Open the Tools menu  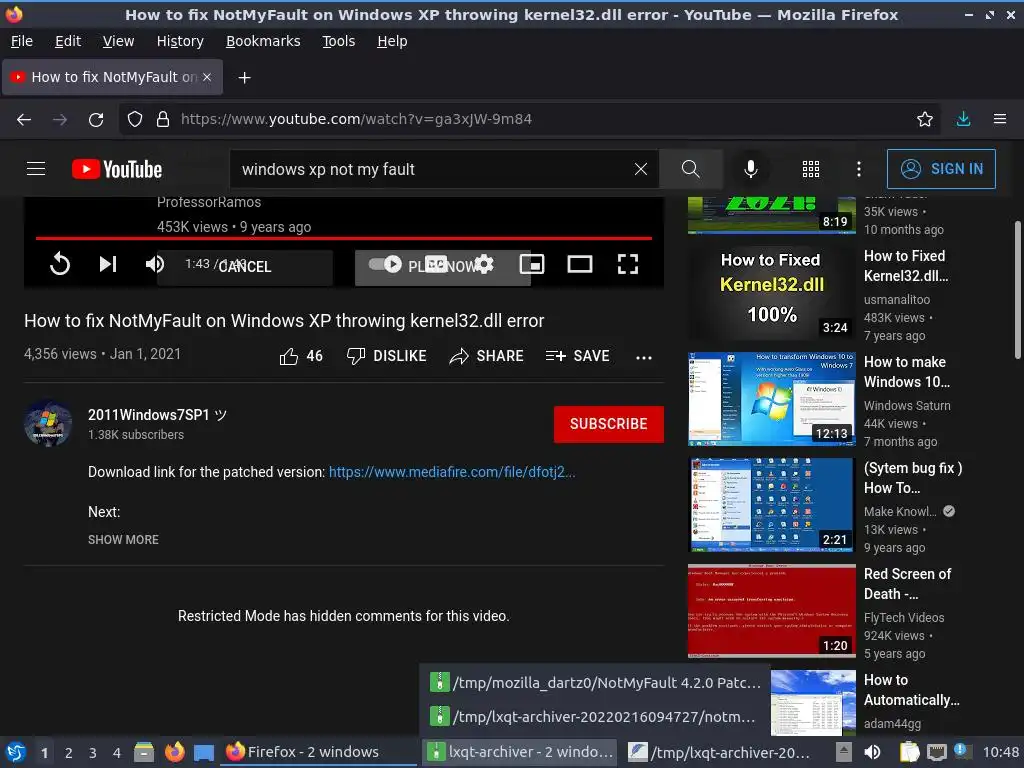click(338, 41)
